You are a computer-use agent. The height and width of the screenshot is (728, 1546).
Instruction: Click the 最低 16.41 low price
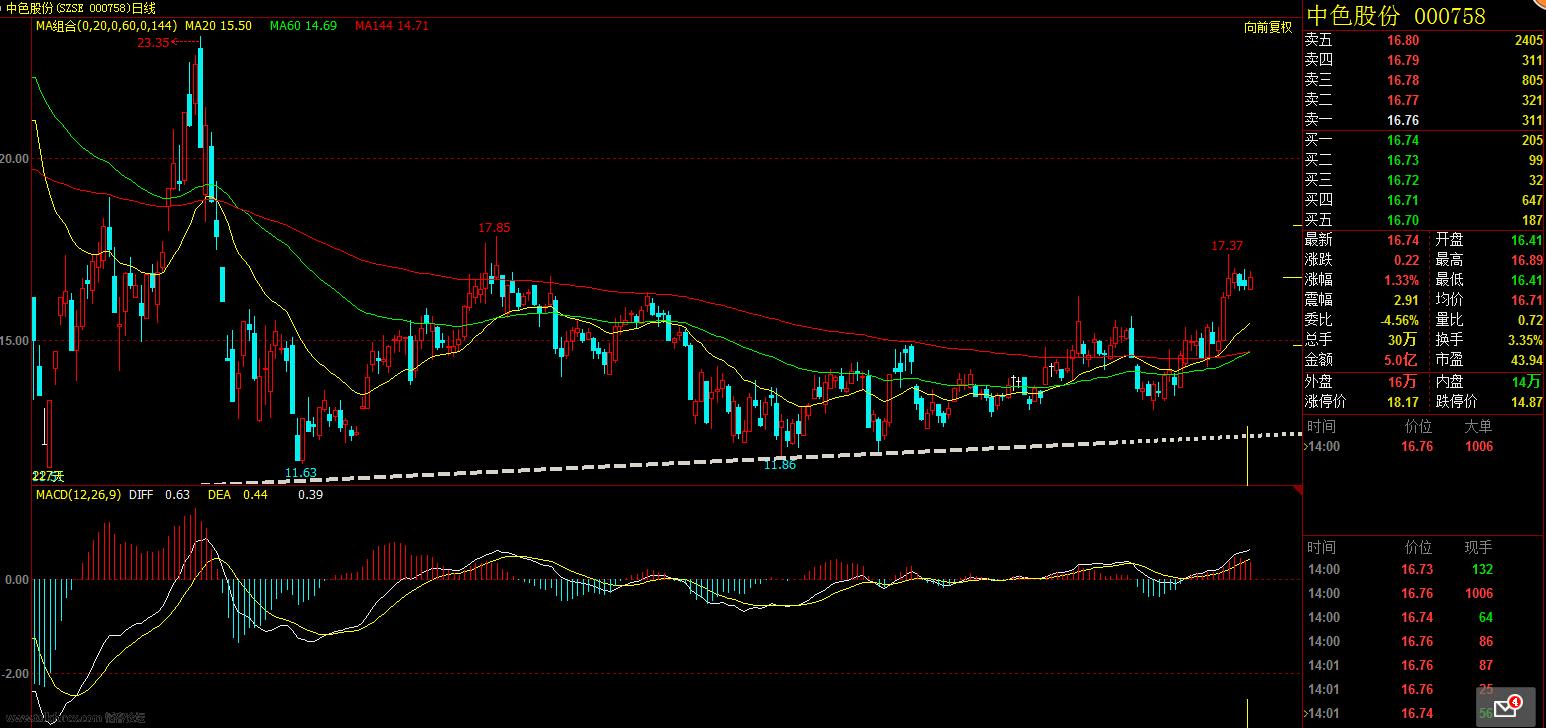pyautogui.click(x=1527, y=280)
